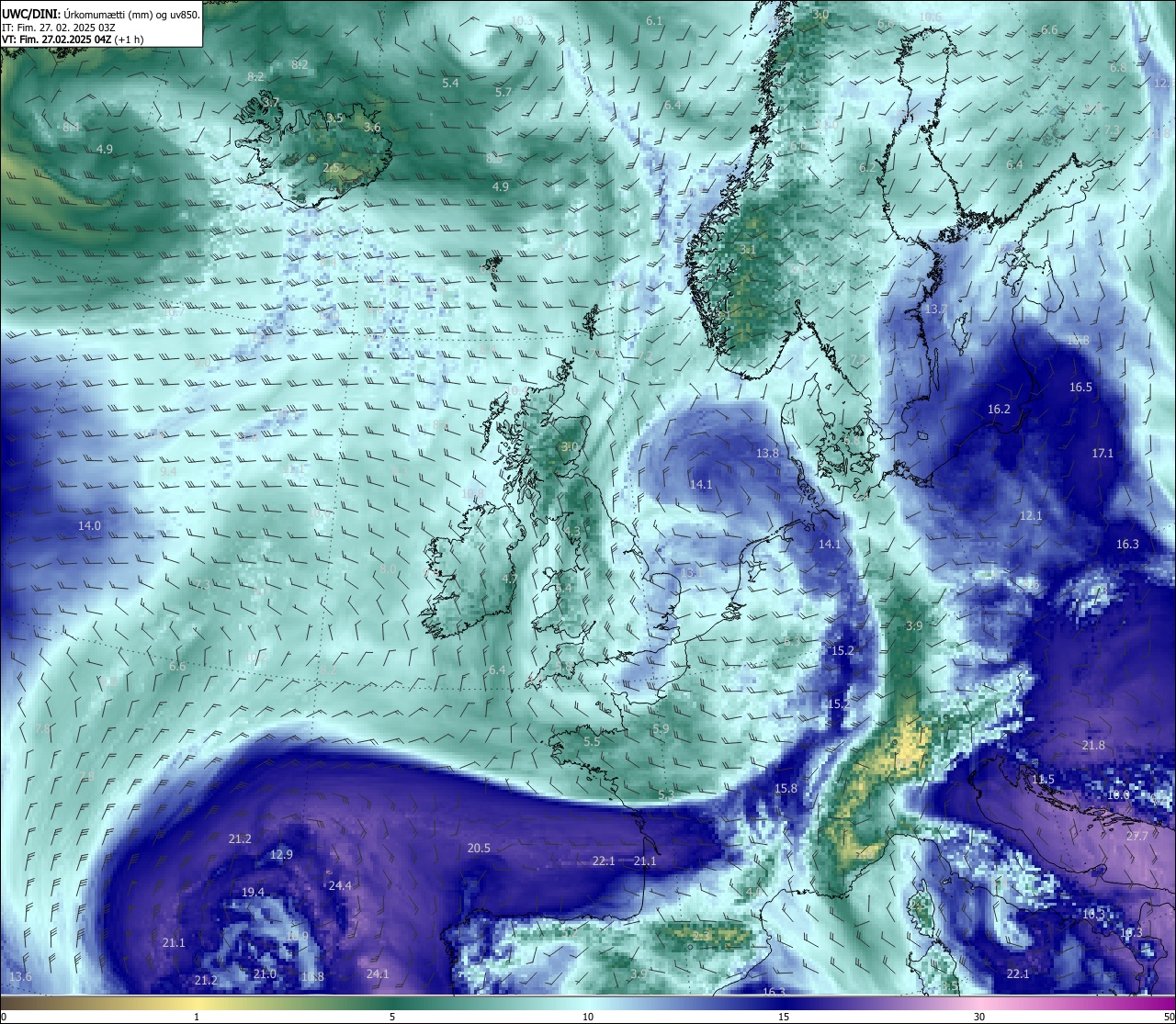Click the 5.4 value north of Faroe
Viewport: 1176px width, 1024px height.
pyautogui.click(x=450, y=83)
